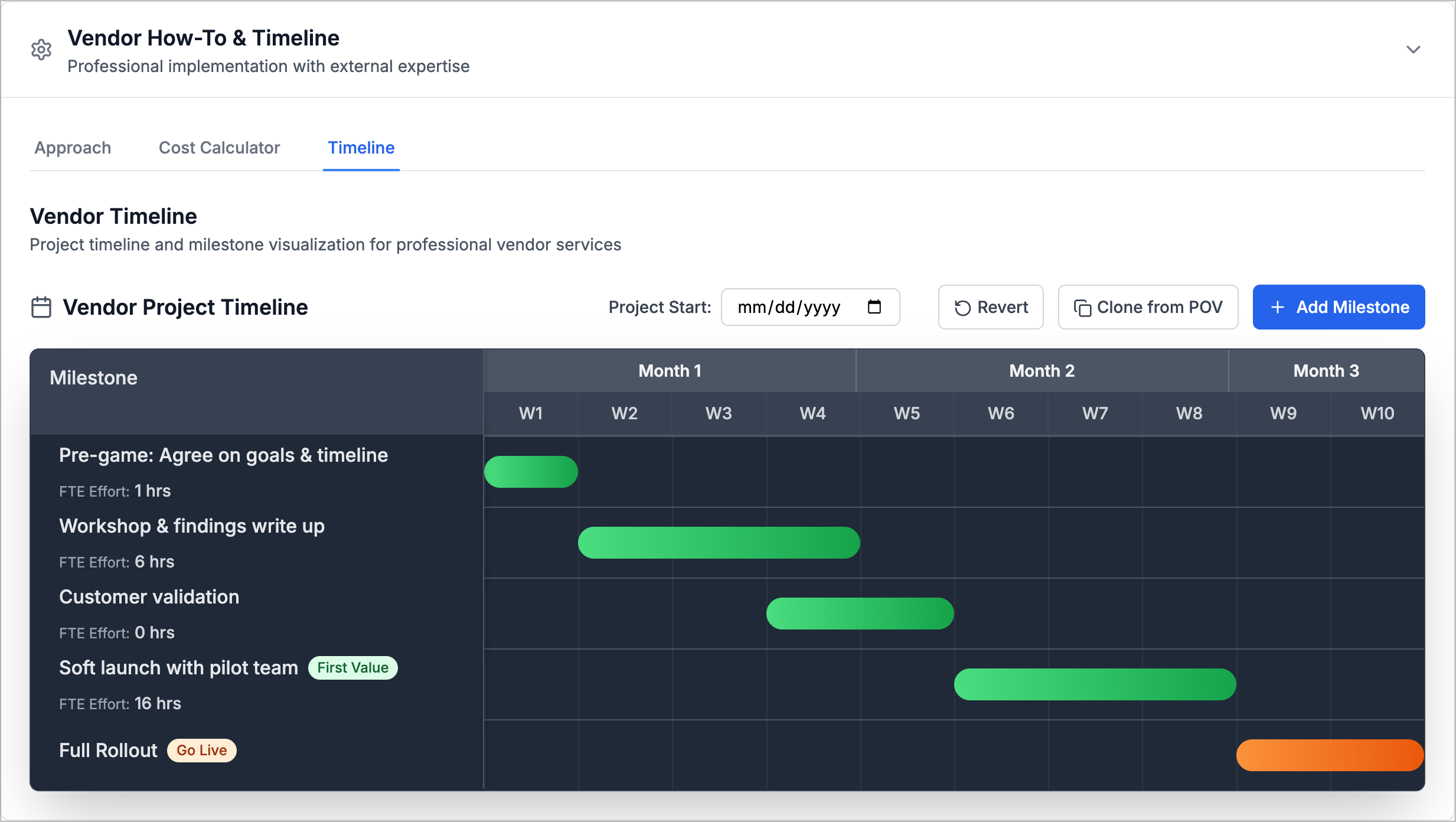Open the settings gear icon
This screenshot has height=822, width=1456.
(41, 50)
